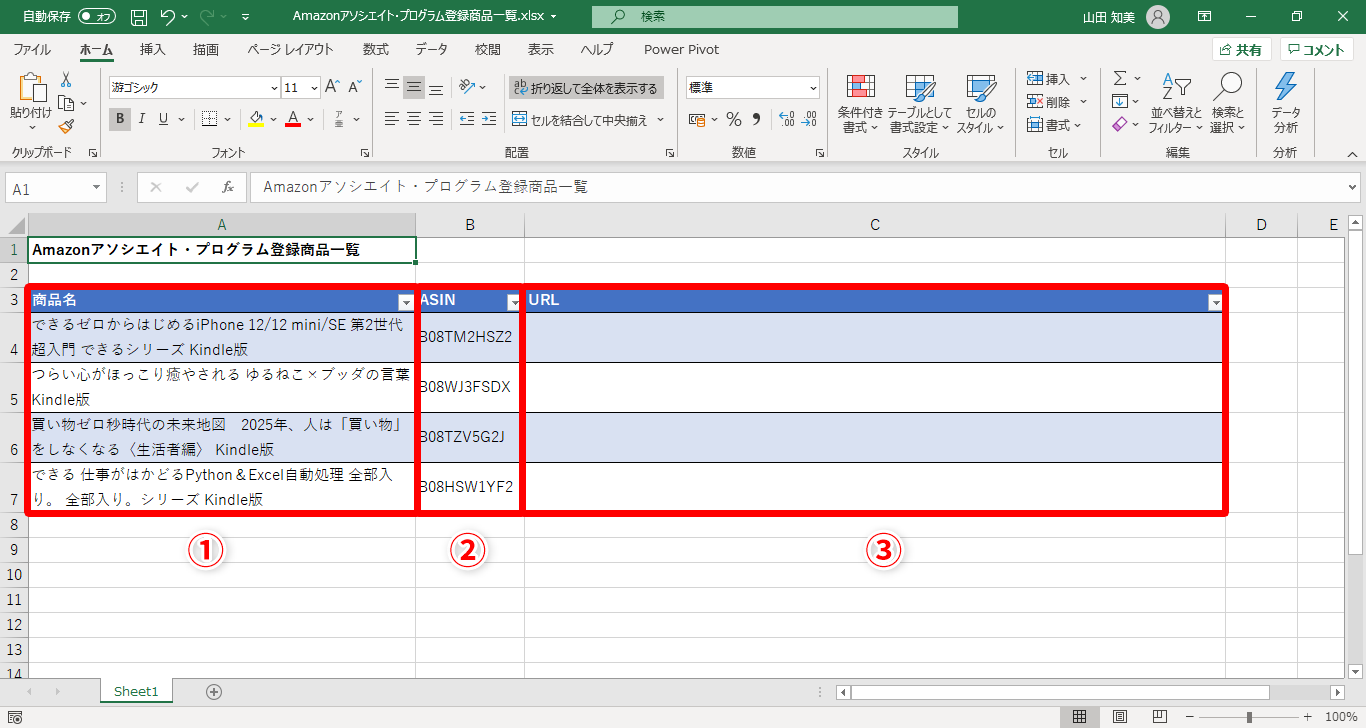Switch to Normal view in status bar
The height and width of the screenshot is (728, 1366).
[1080, 717]
